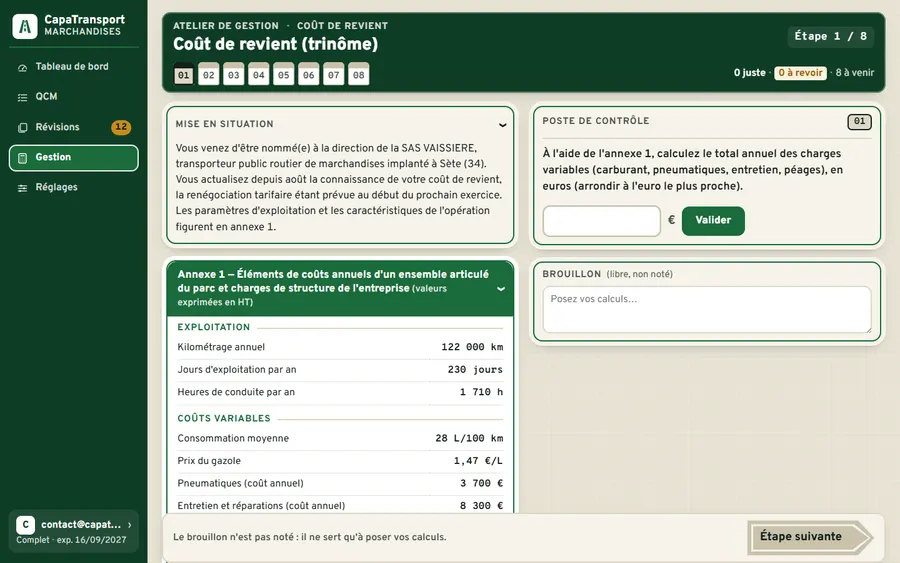Click the Réglages sliders icon
Viewport: 900px width, 563px height.
(22, 188)
